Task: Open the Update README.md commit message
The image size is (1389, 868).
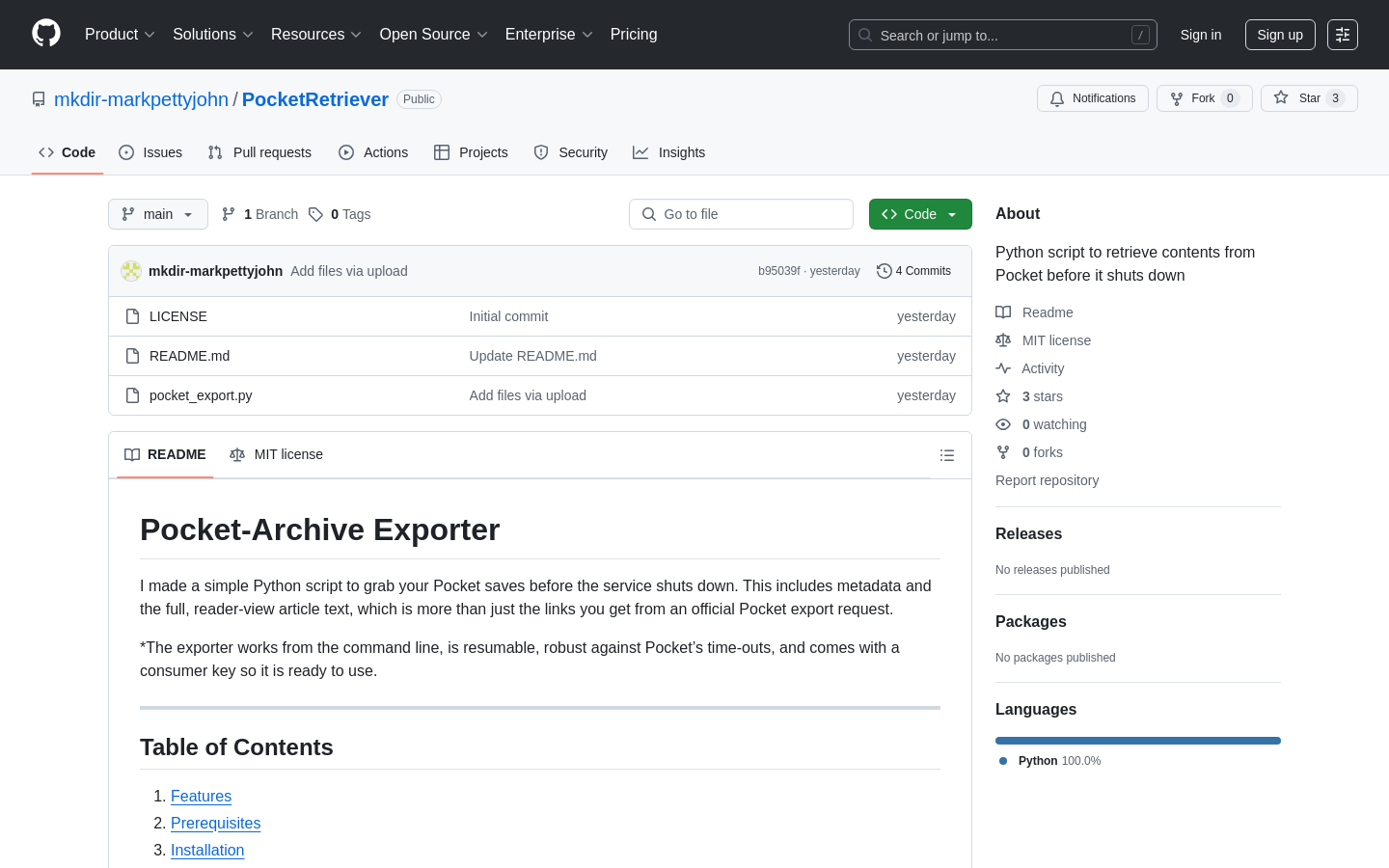Action: click(x=532, y=356)
